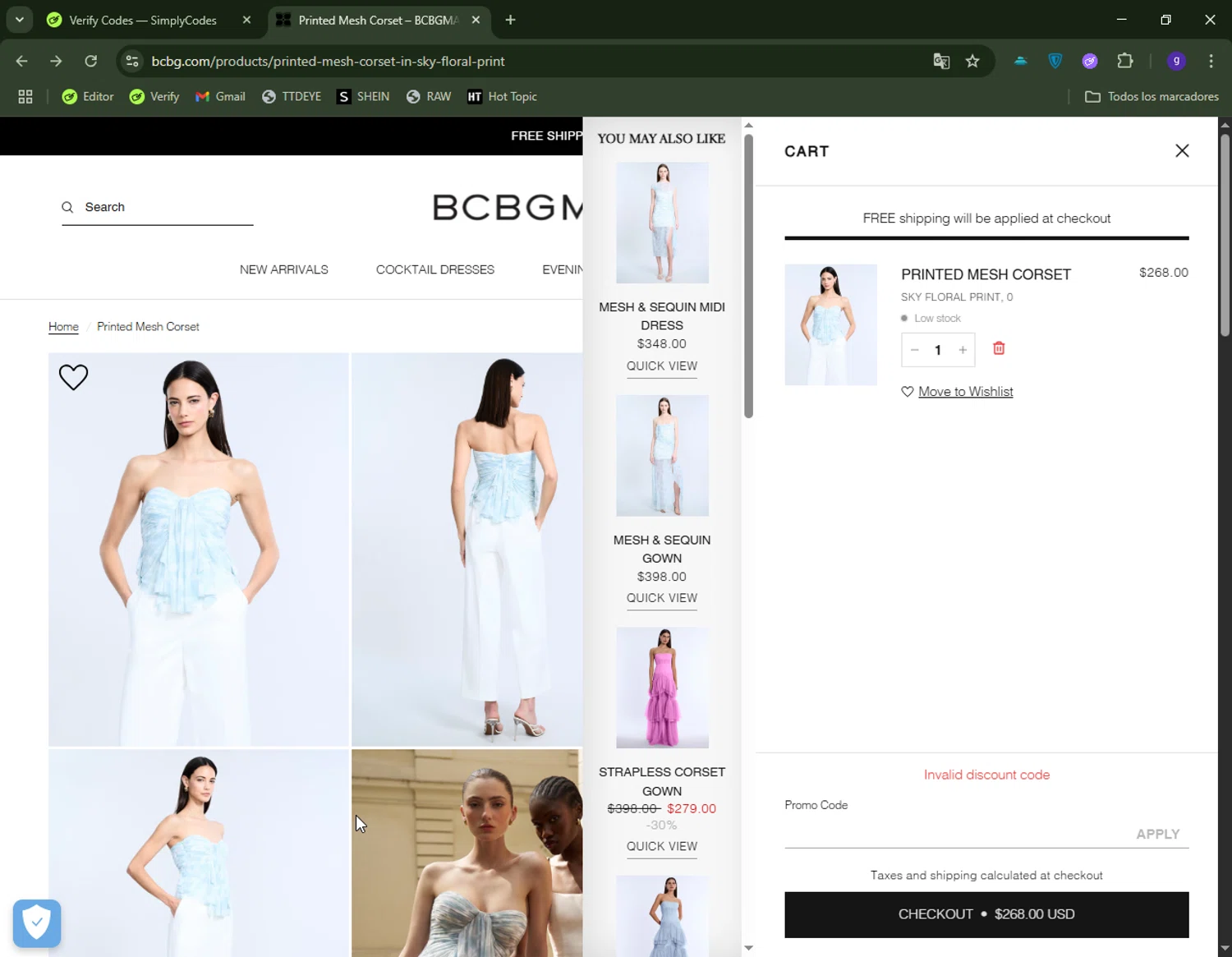The width and height of the screenshot is (1232, 957).
Task: Open Mesh & Sequin Midi Dress thumbnail
Action: pos(662,223)
